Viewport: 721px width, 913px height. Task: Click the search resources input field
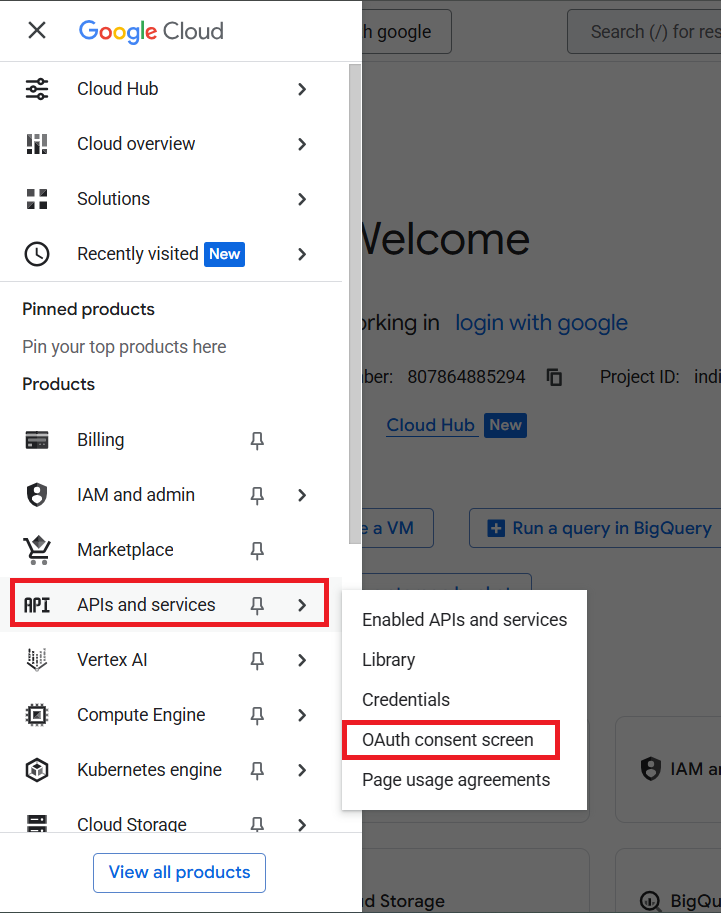point(644,31)
